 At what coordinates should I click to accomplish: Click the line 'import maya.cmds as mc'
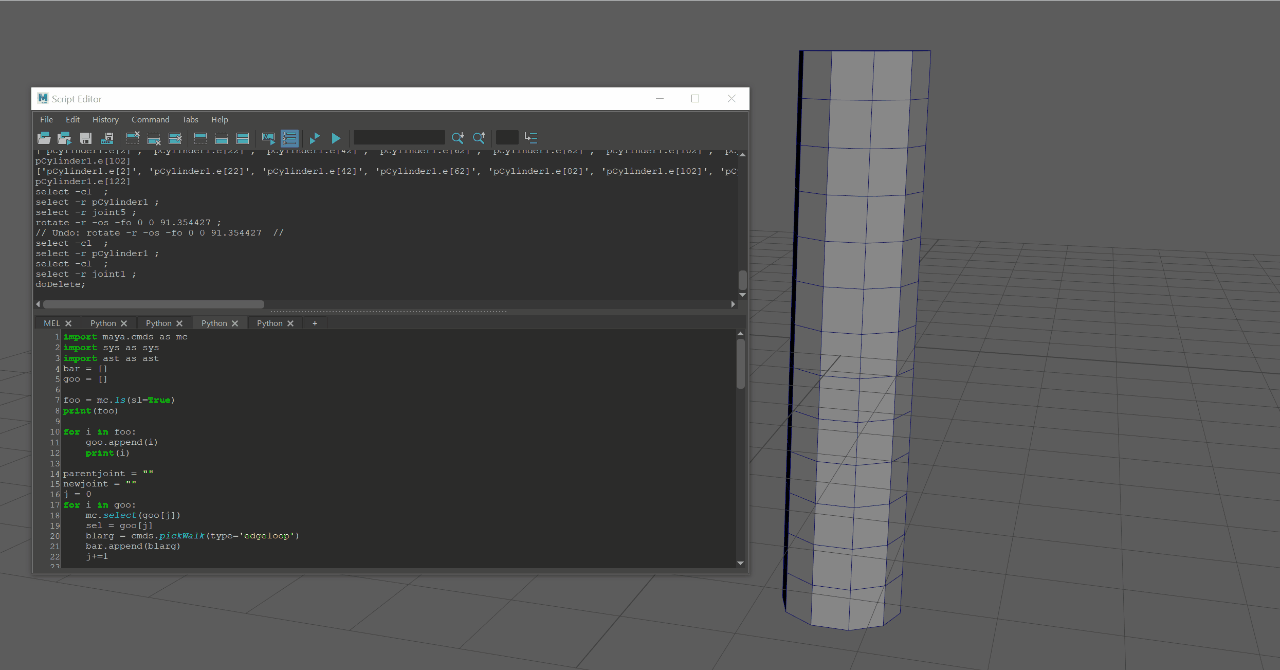[125, 337]
